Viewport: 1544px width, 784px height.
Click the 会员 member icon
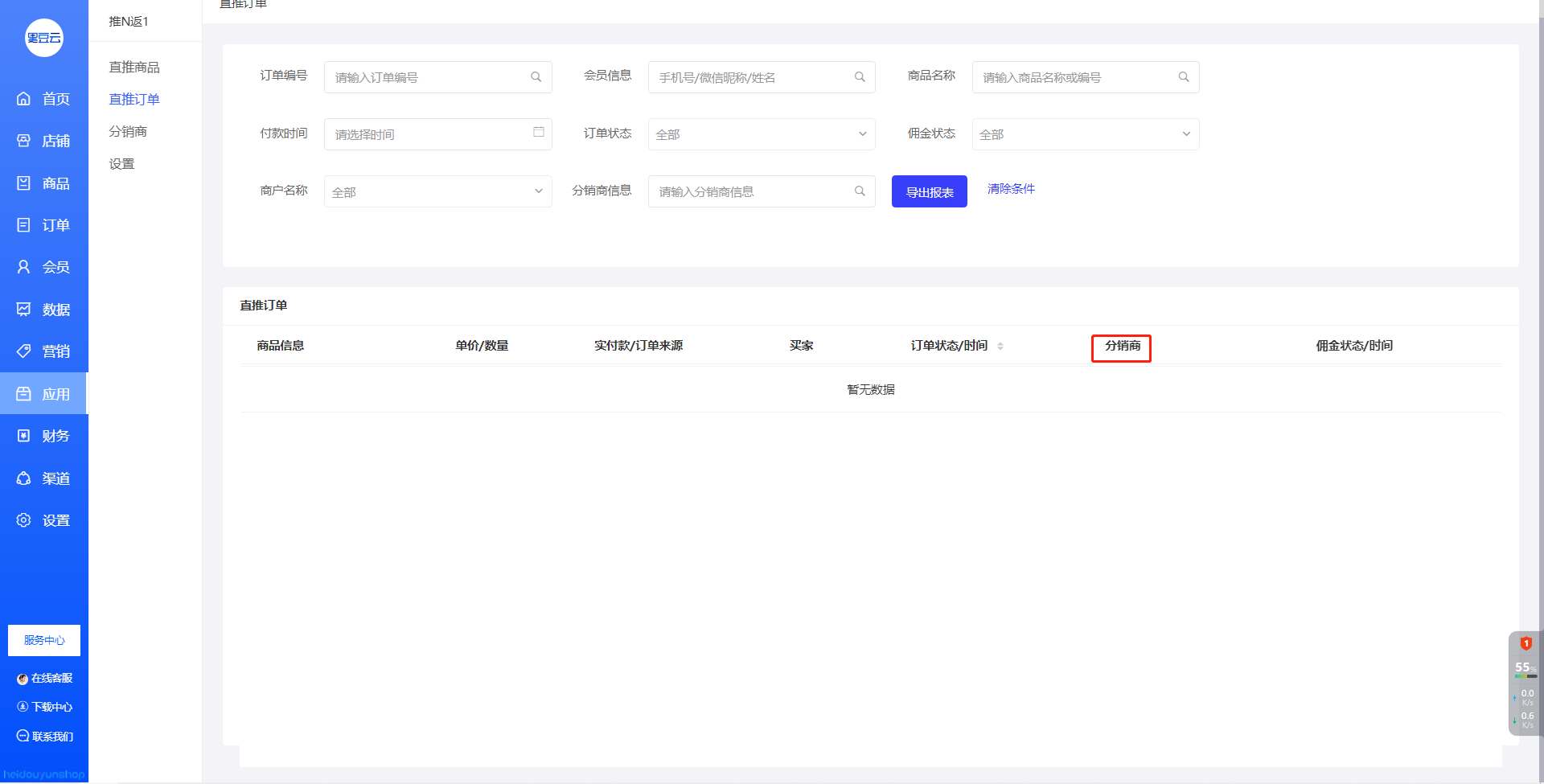coord(24,267)
